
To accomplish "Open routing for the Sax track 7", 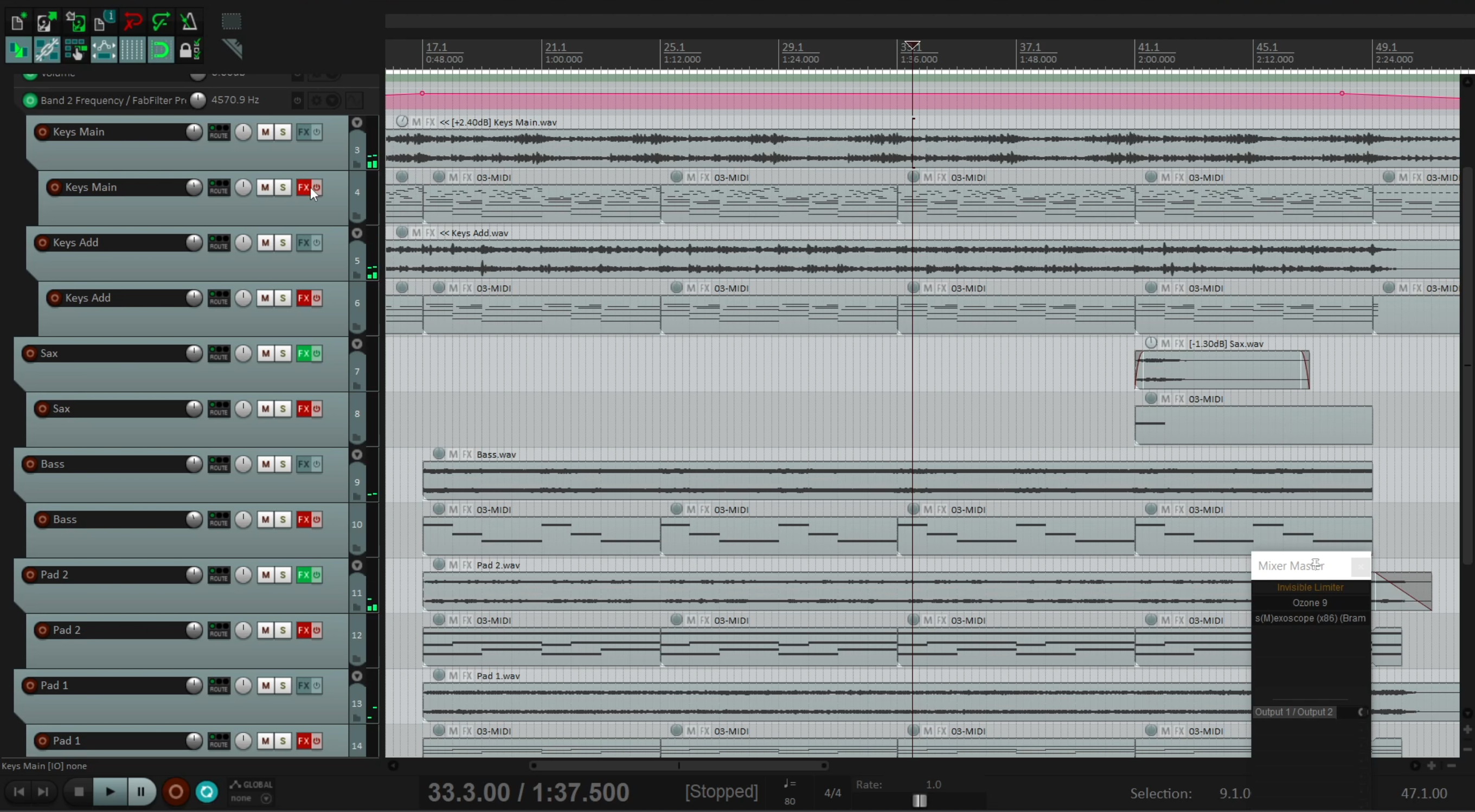I will point(219,353).
